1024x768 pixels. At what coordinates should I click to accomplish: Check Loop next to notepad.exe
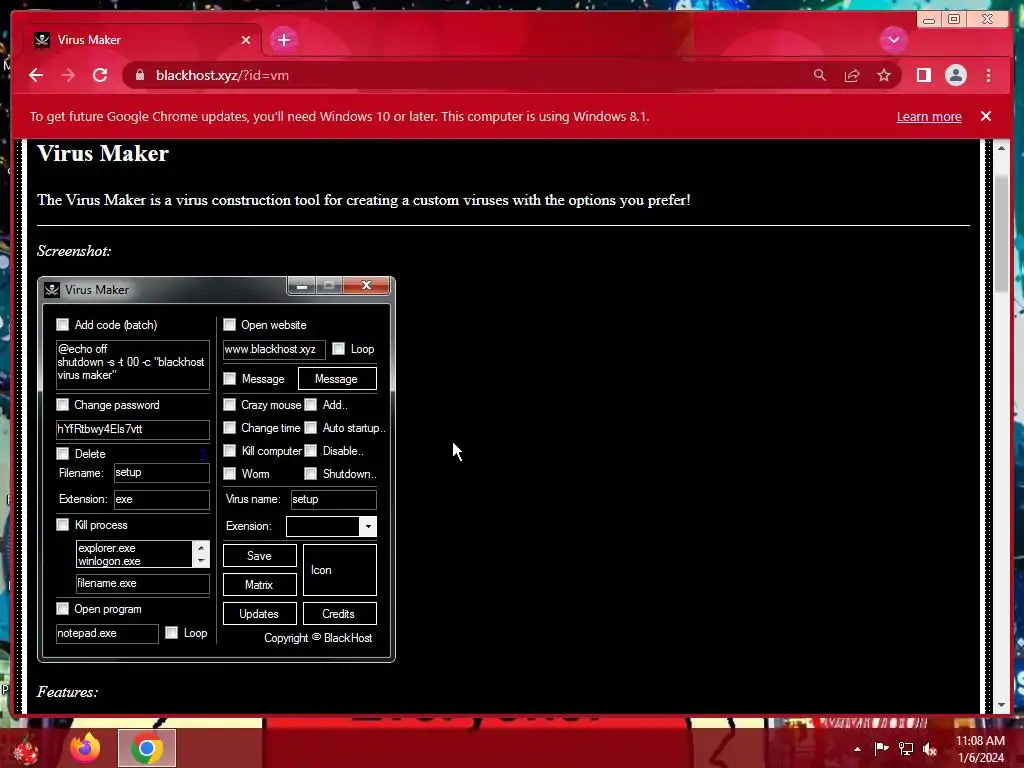click(171, 633)
